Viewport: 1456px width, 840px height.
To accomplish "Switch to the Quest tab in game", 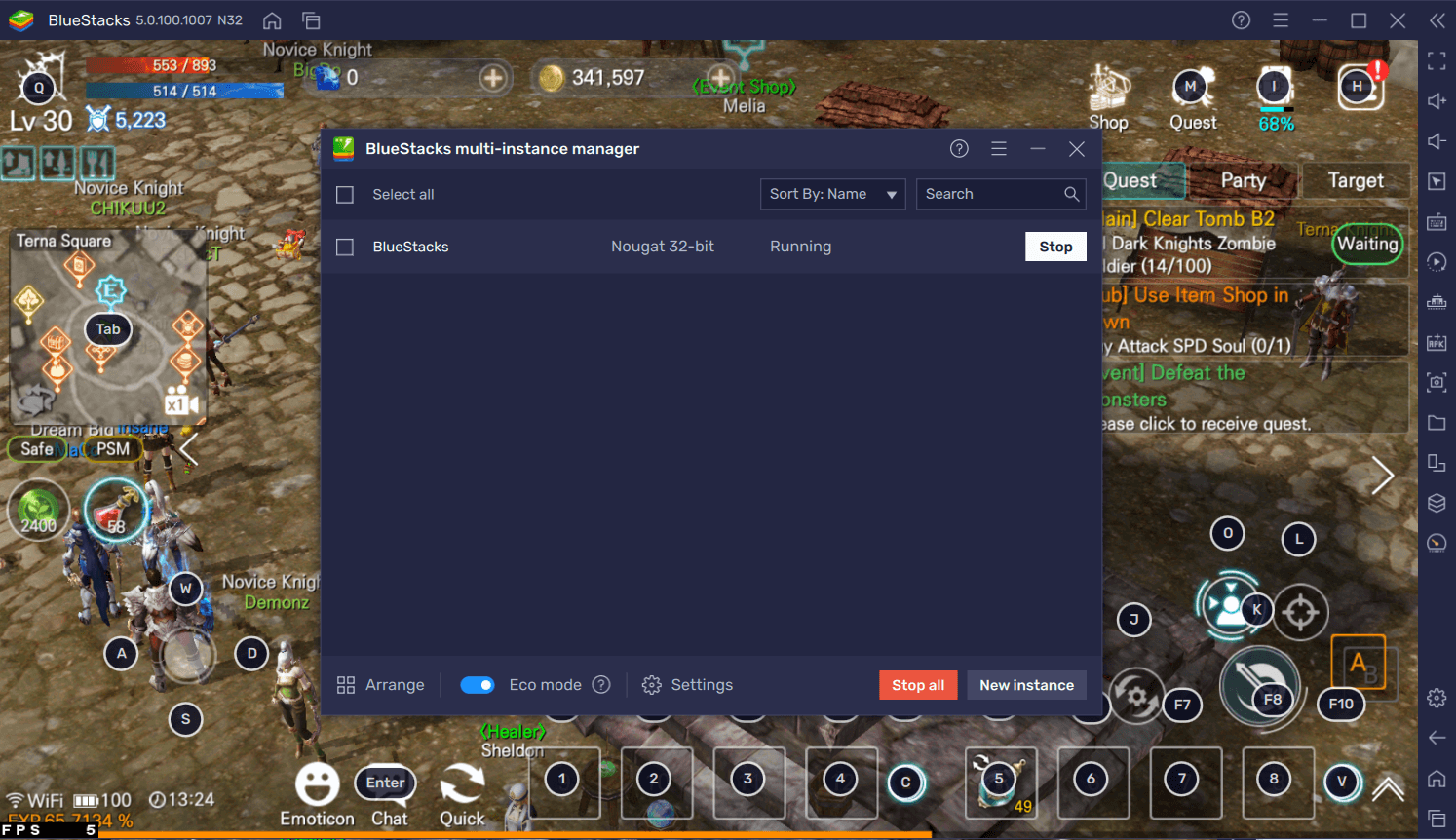I will click(x=1143, y=180).
